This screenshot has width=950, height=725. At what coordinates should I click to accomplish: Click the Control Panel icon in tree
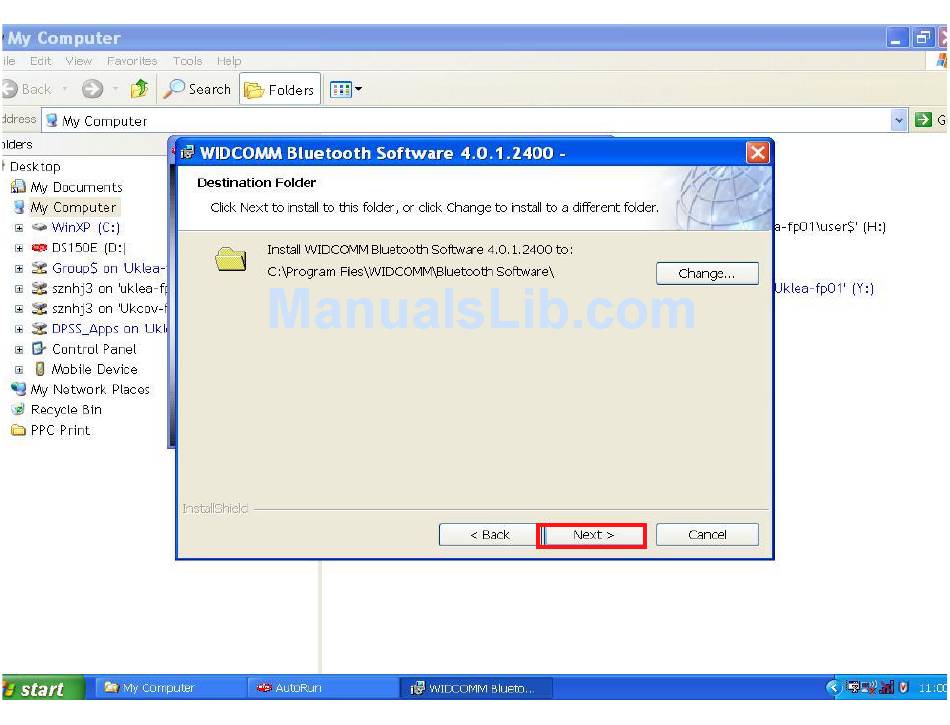pyautogui.click(x=39, y=349)
